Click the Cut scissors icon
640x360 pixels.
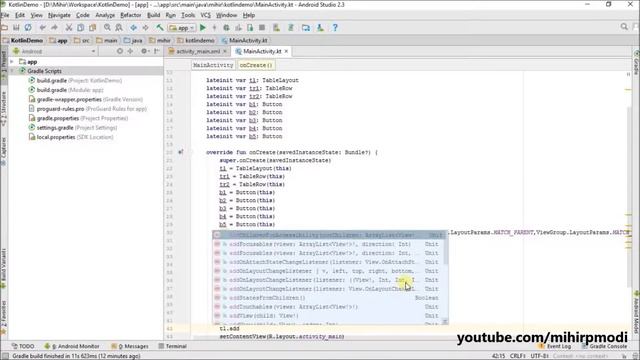(69, 28)
